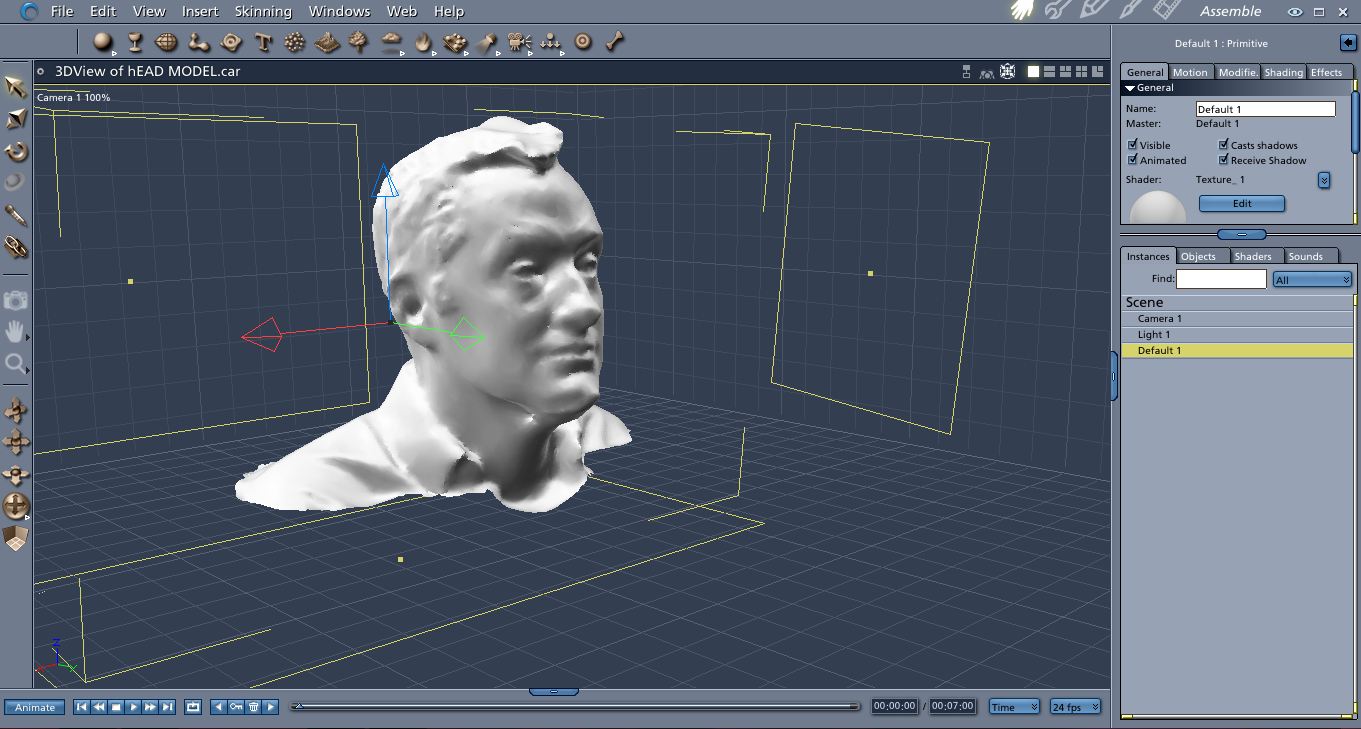This screenshot has width=1361, height=729.
Task: Insert a terrain object
Action: [327, 42]
